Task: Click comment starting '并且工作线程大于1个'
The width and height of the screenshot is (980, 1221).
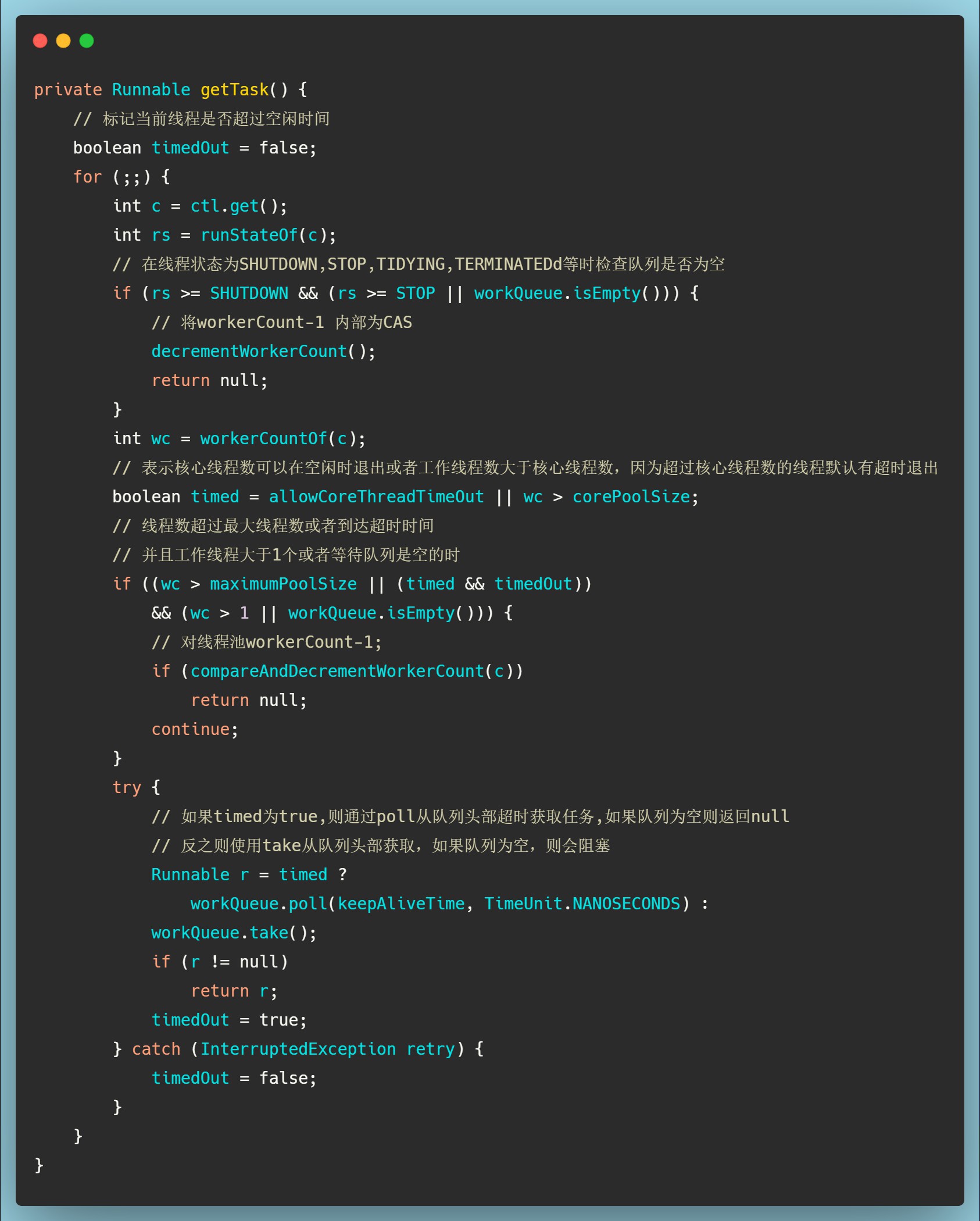Action: click(x=286, y=555)
